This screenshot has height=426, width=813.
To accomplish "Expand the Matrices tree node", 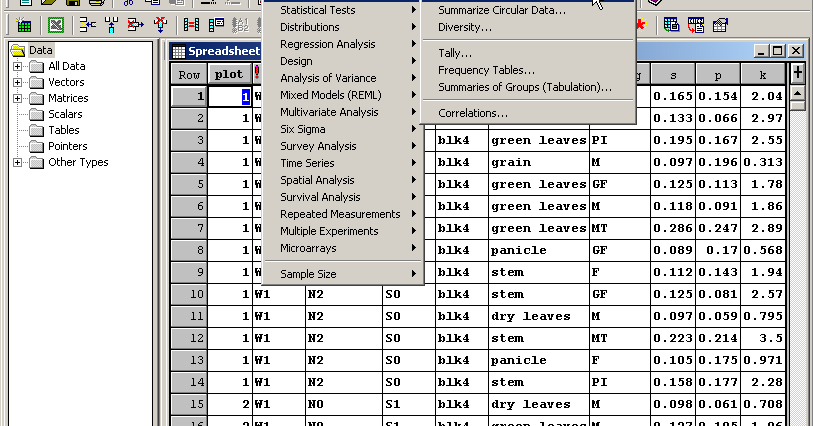I will (x=18, y=98).
